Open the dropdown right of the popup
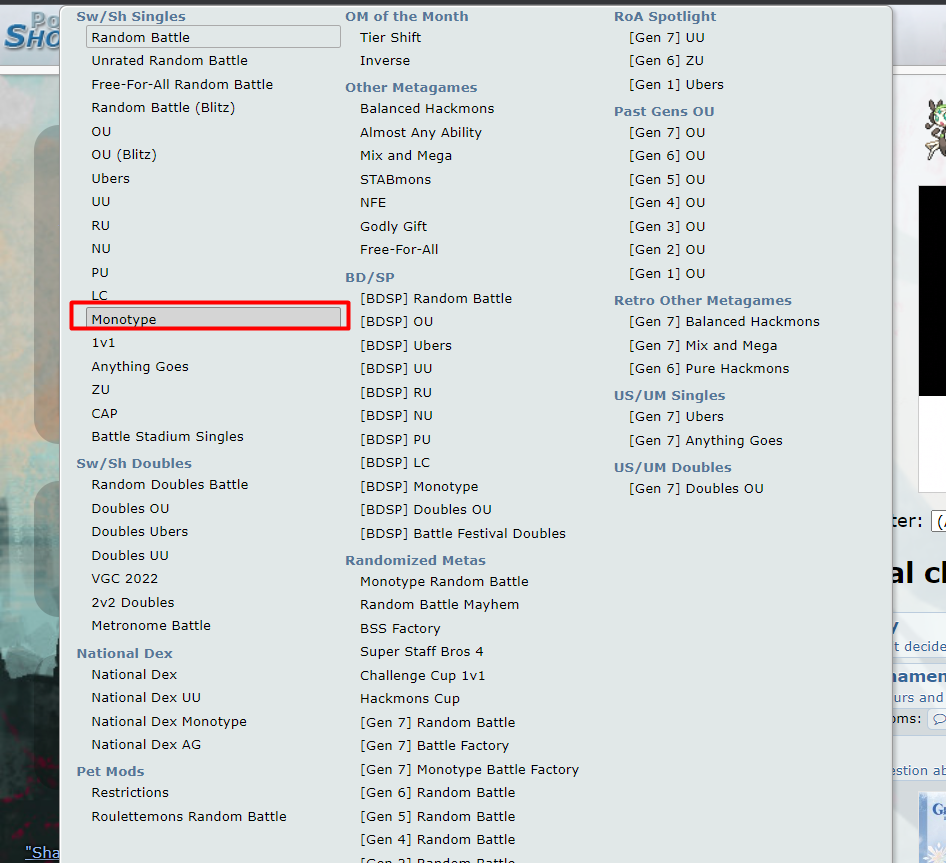946x863 pixels. coord(938,521)
